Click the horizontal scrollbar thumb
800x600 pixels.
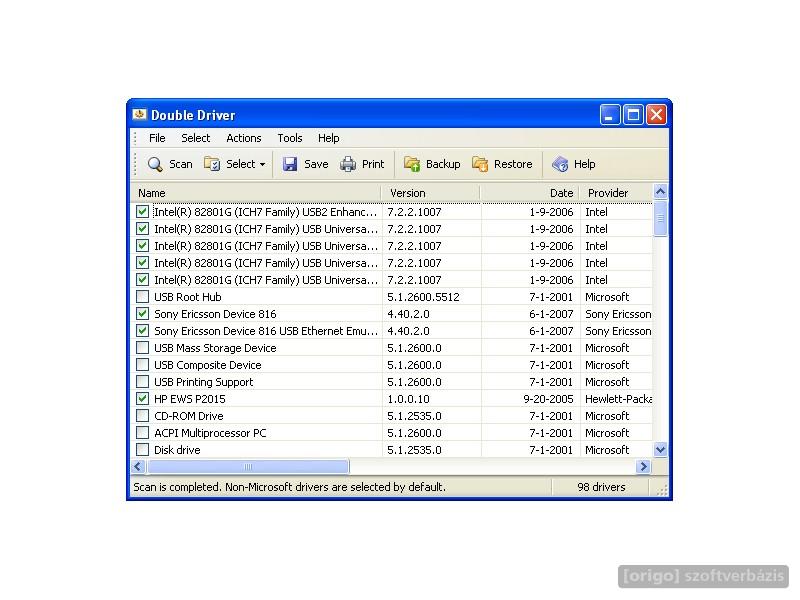click(x=248, y=466)
